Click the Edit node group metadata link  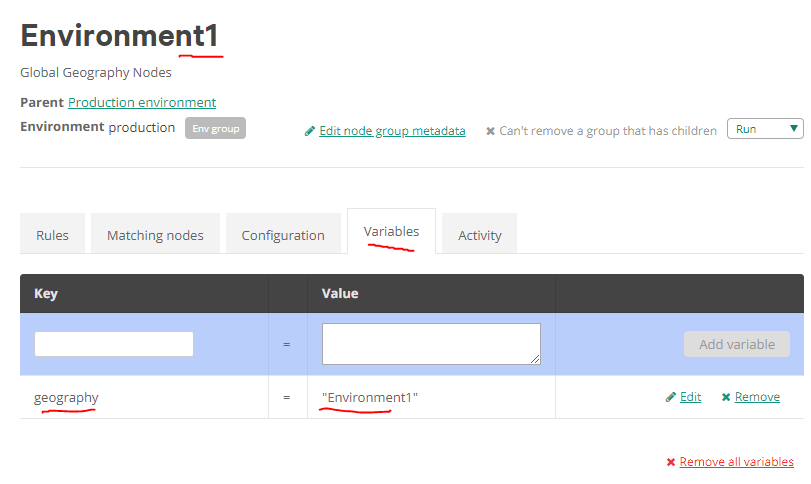[392, 131]
